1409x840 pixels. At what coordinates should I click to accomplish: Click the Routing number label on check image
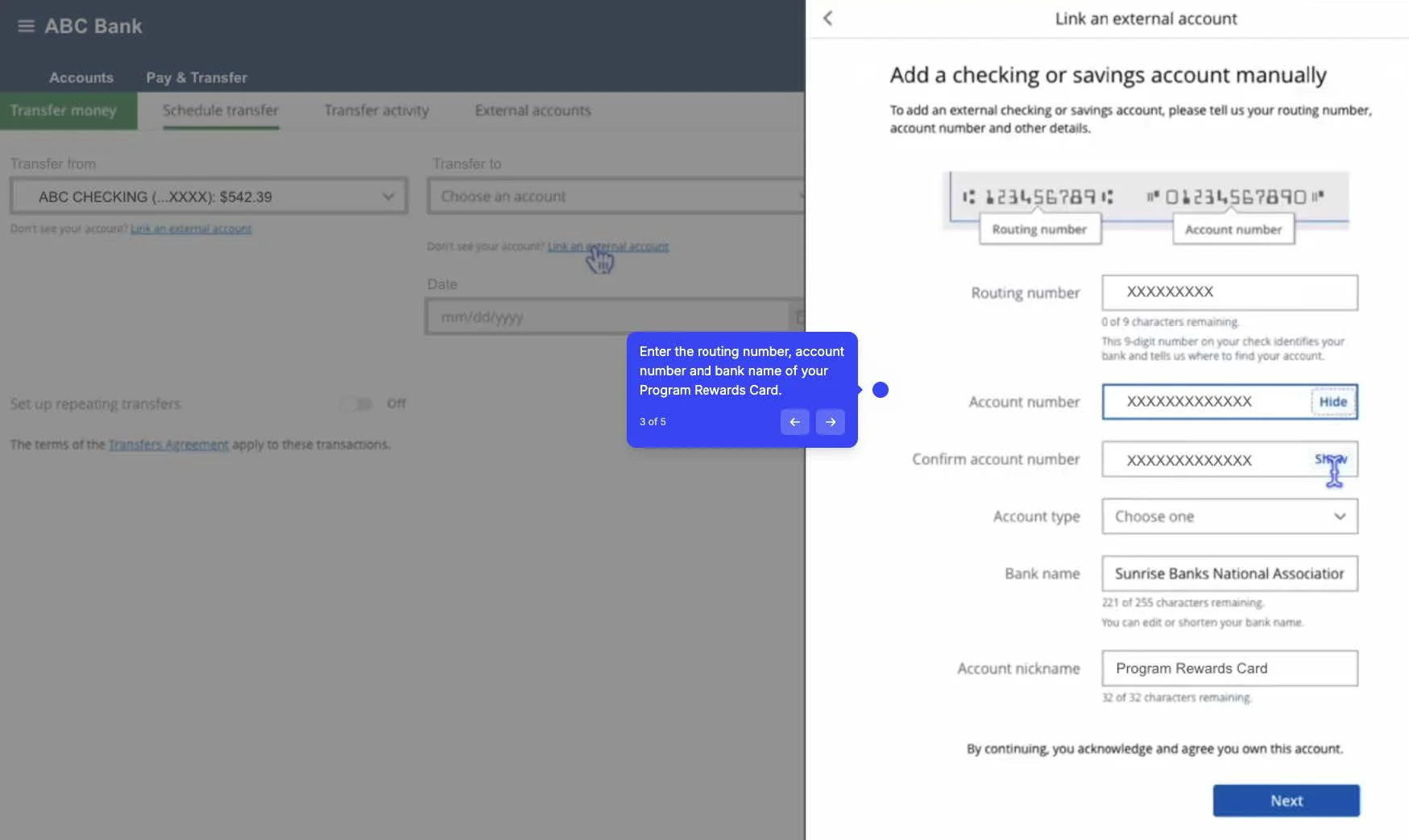(1039, 230)
